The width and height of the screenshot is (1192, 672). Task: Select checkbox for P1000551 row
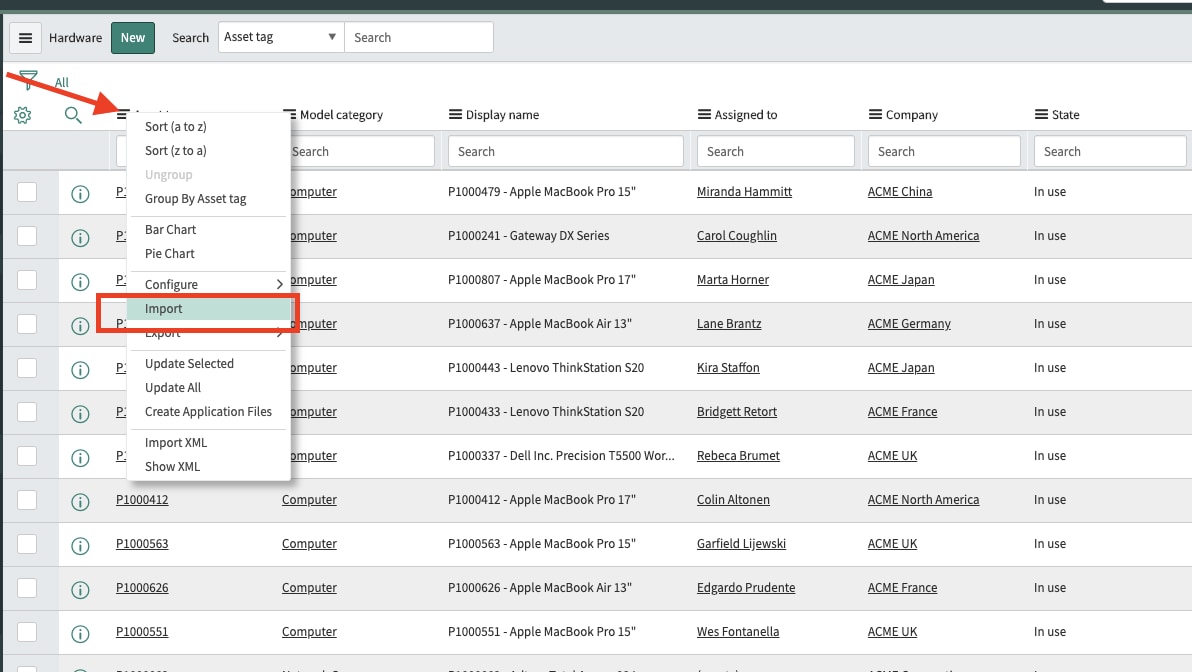27,632
